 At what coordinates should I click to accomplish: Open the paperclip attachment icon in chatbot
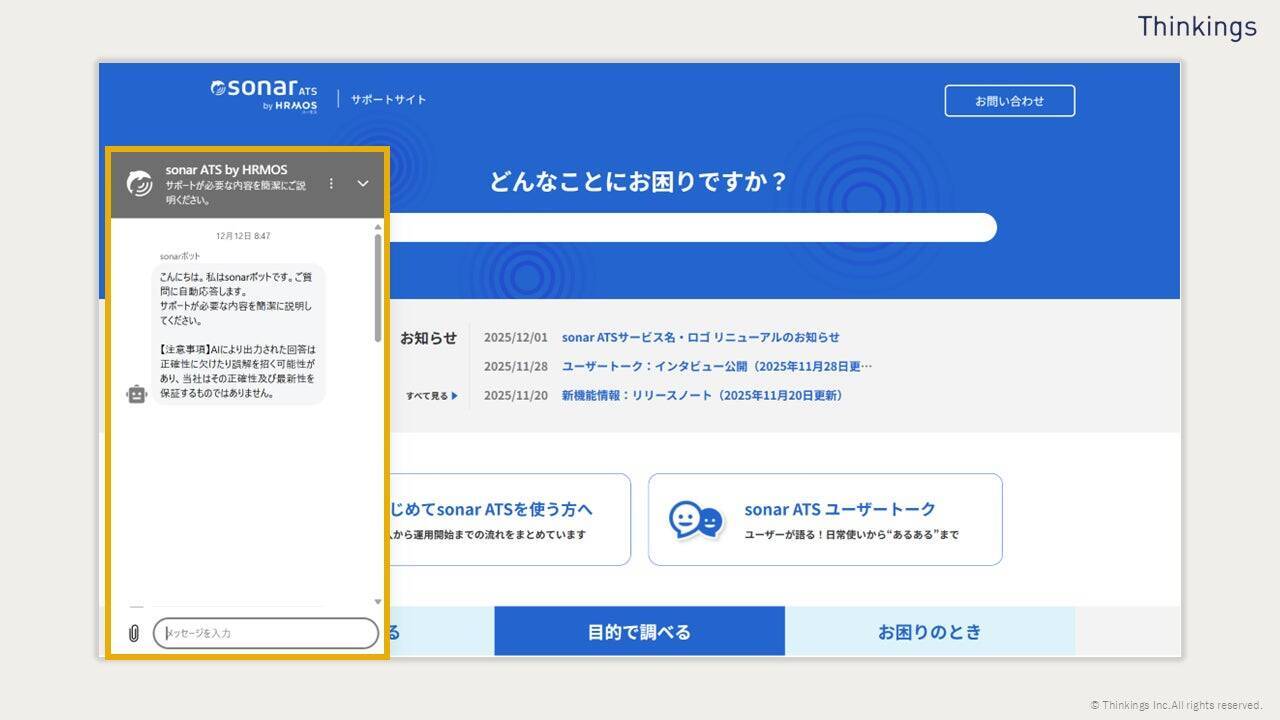[x=133, y=632]
